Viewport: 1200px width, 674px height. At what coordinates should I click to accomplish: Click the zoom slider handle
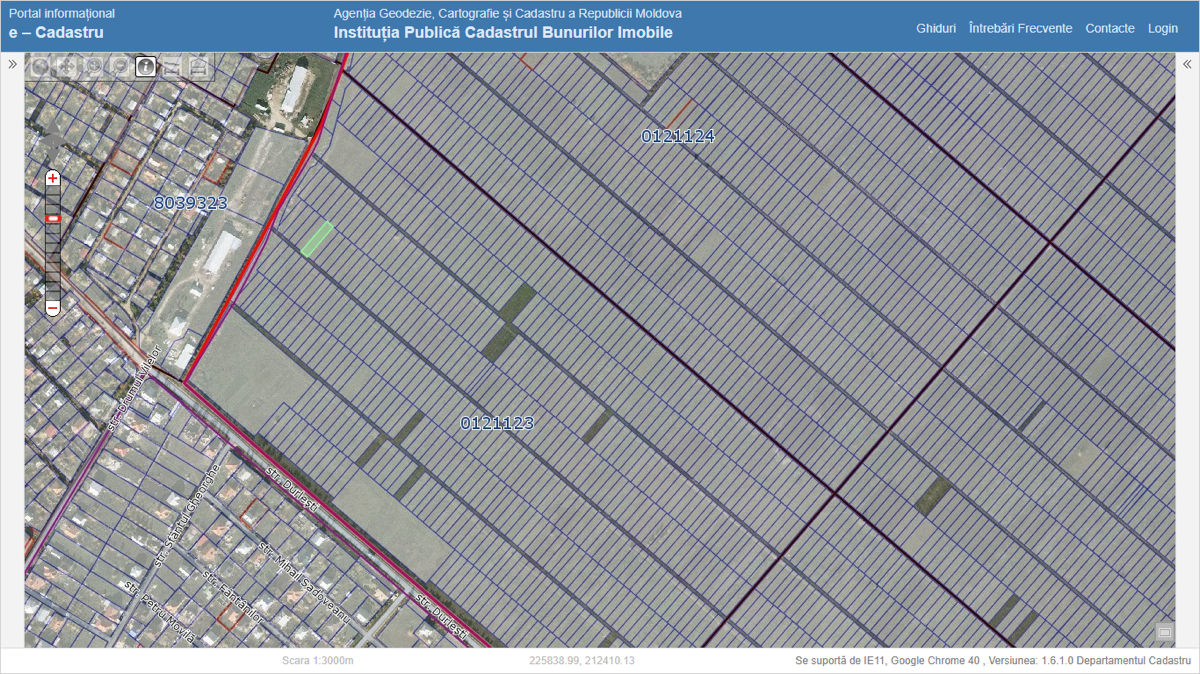coord(53,218)
